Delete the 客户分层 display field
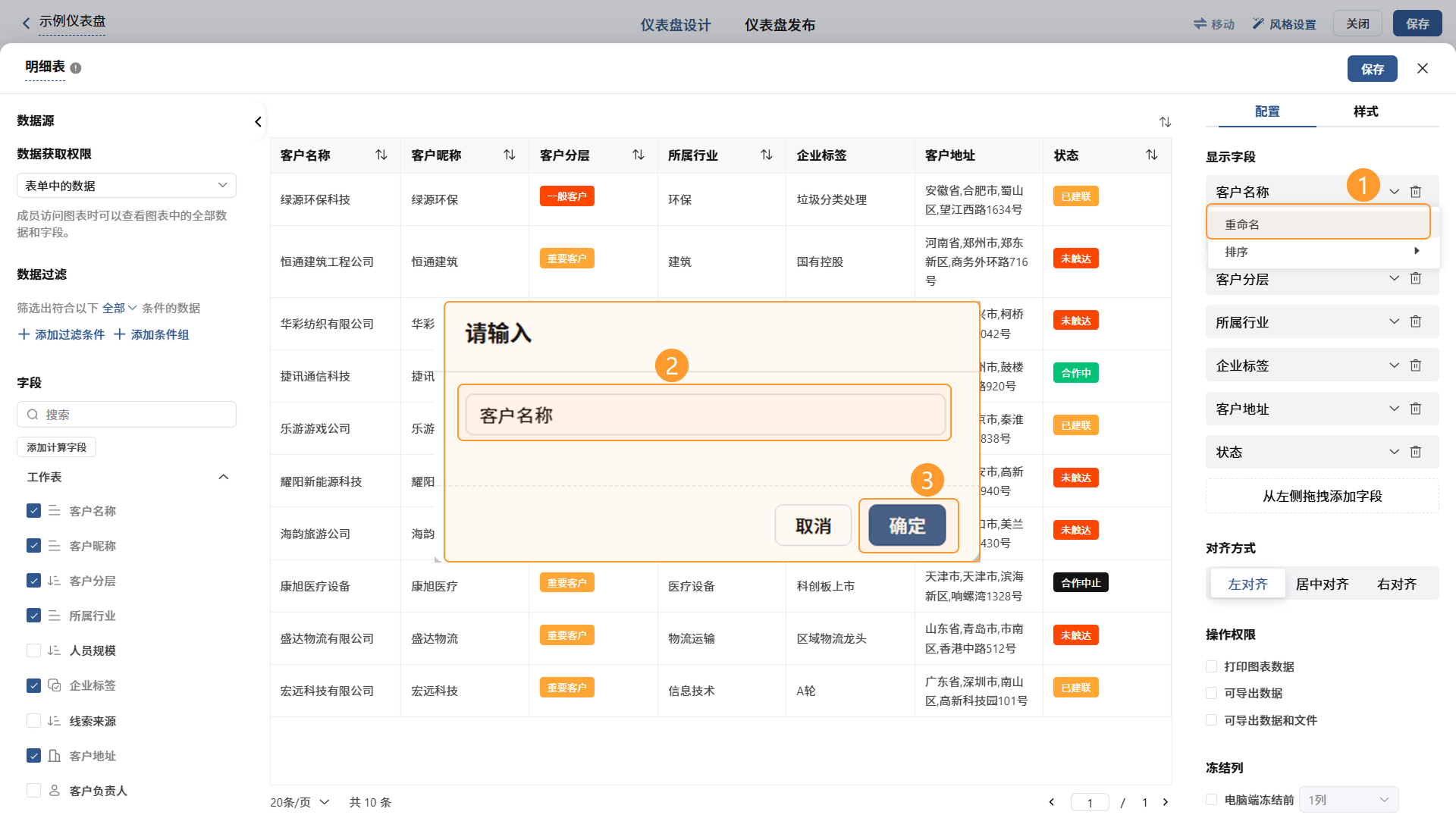 [x=1416, y=278]
